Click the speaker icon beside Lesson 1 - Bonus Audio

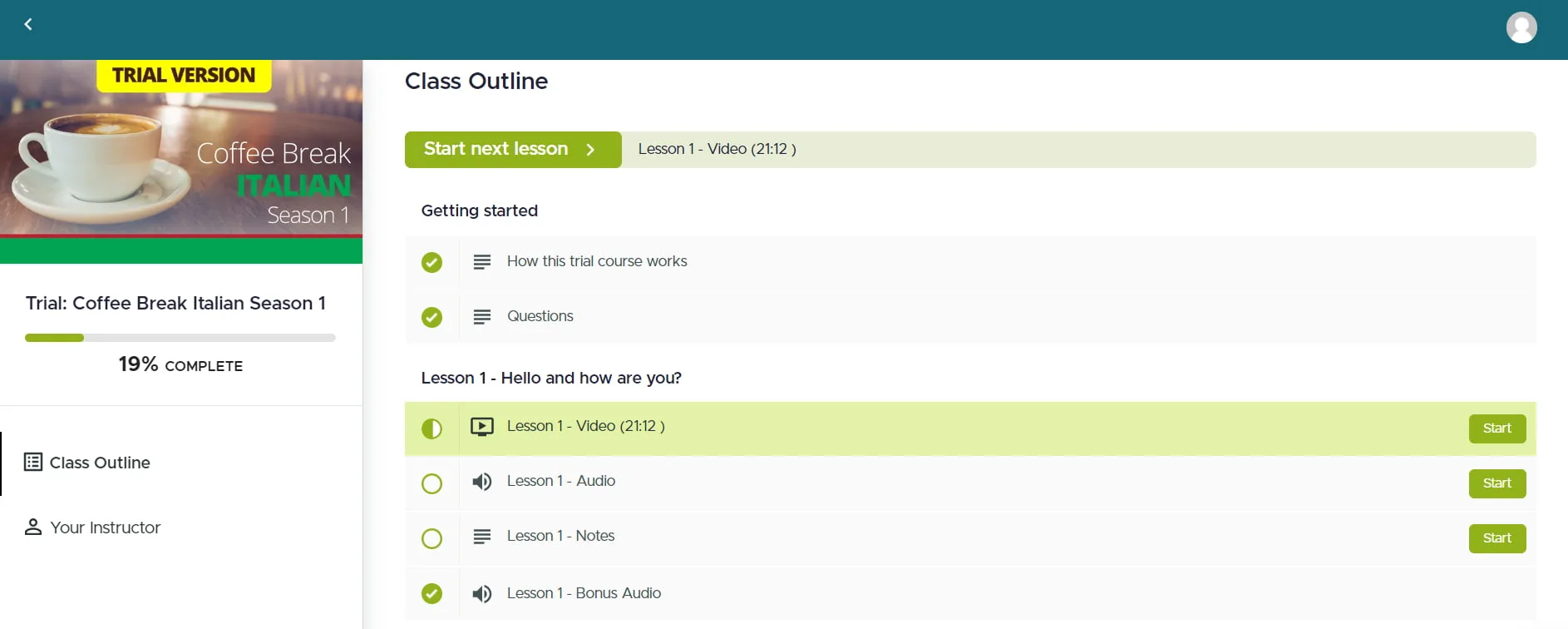click(x=482, y=593)
